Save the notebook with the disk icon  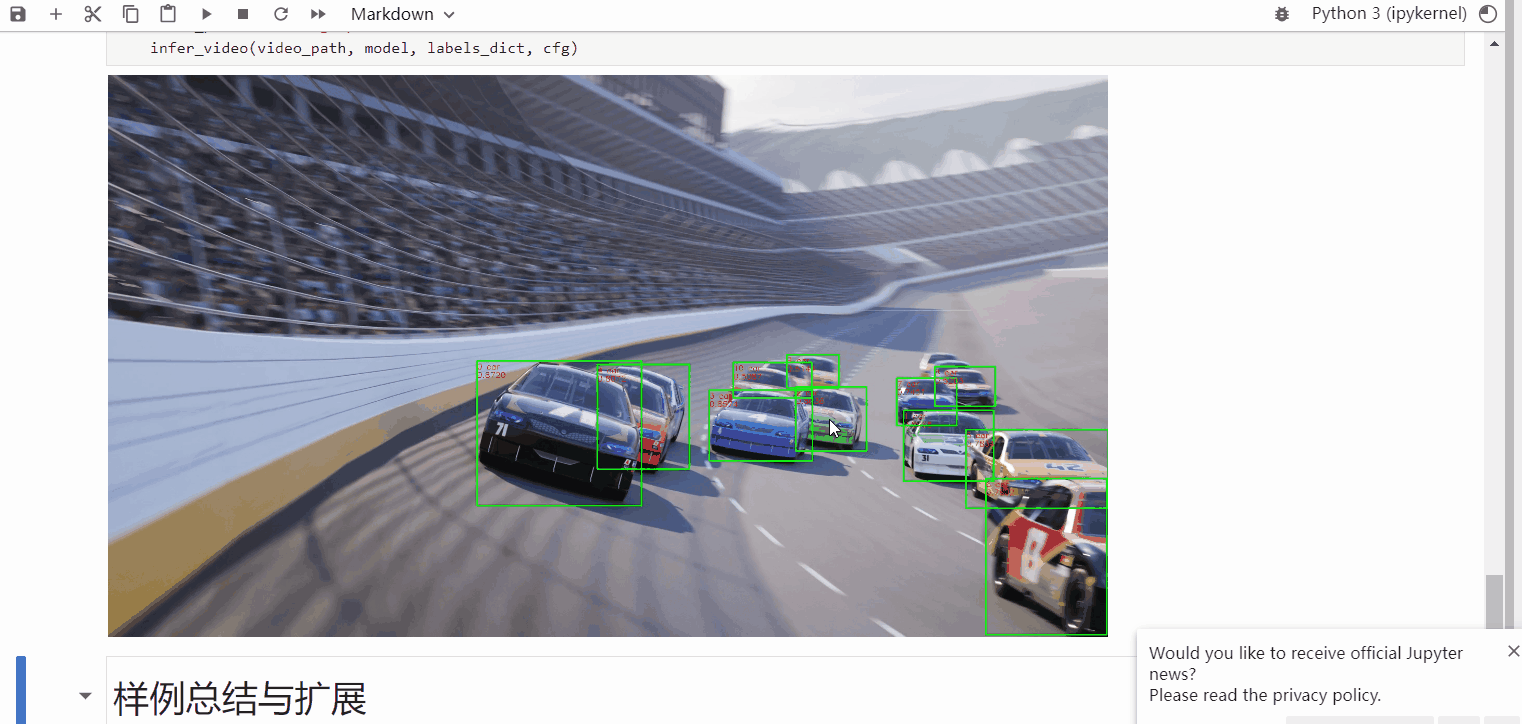click(x=18, y=14)
